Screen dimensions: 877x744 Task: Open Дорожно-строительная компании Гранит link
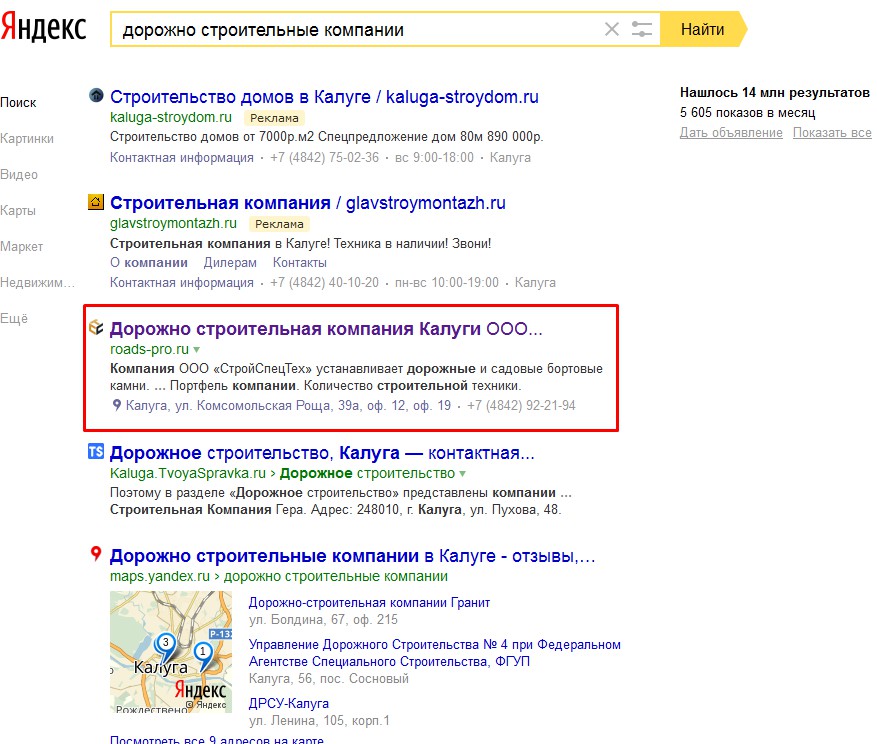click(369, 603)
